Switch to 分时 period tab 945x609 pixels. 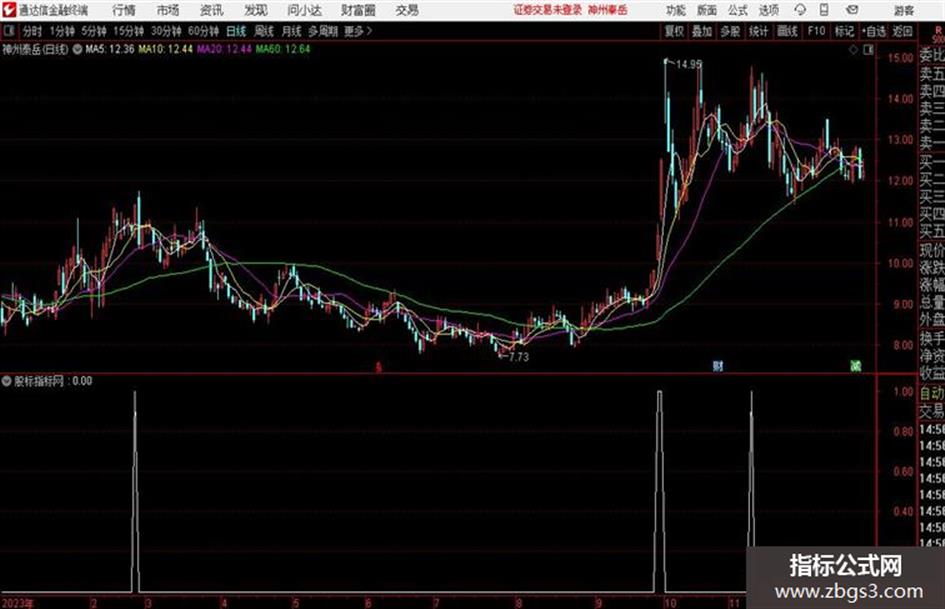click(x=33, y=31)
